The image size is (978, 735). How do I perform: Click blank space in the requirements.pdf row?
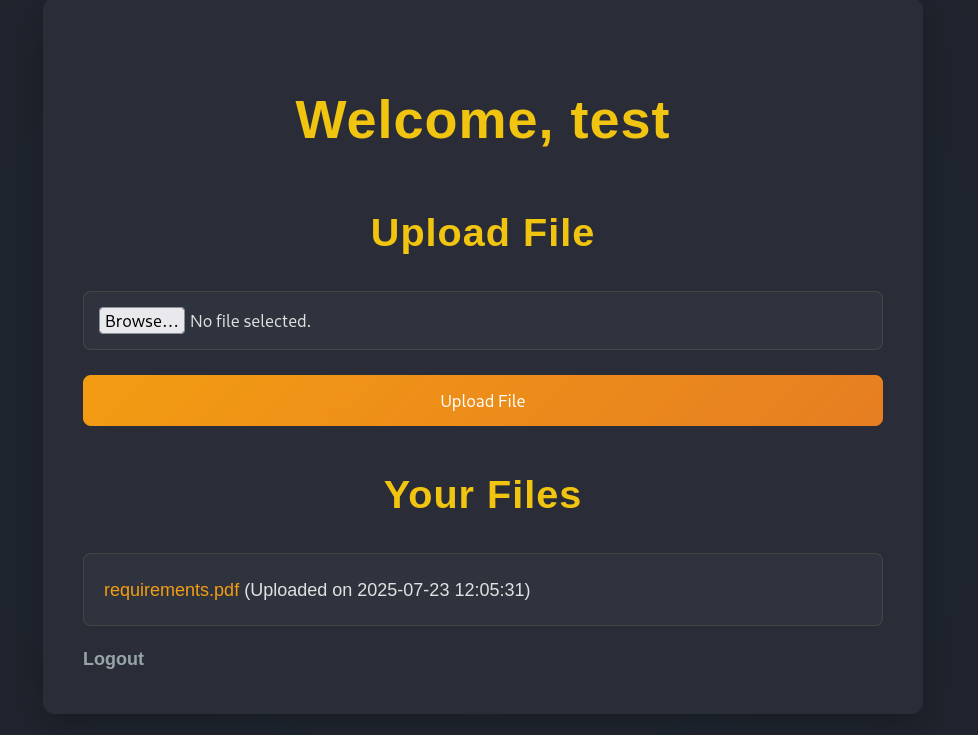(700, 590)
